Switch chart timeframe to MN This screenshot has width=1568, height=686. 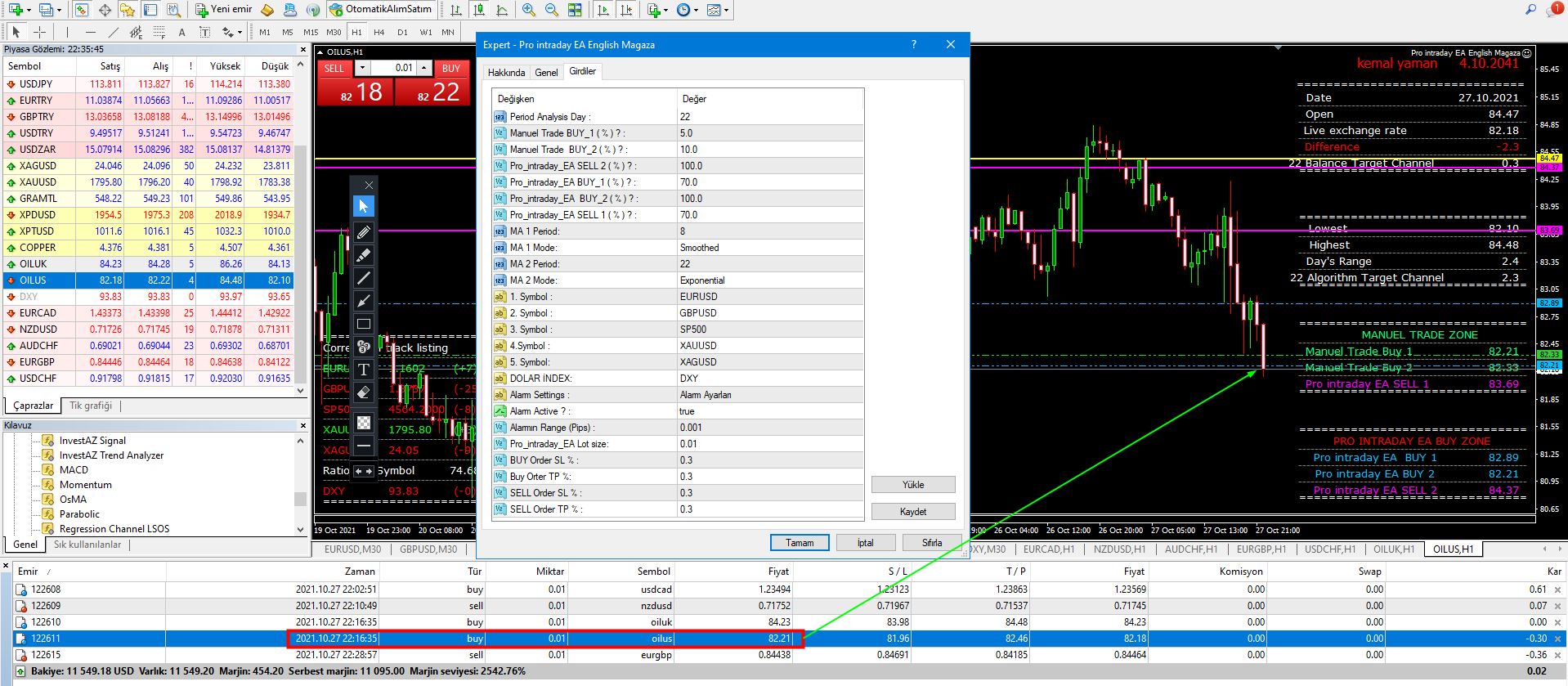tap(448, 32)
